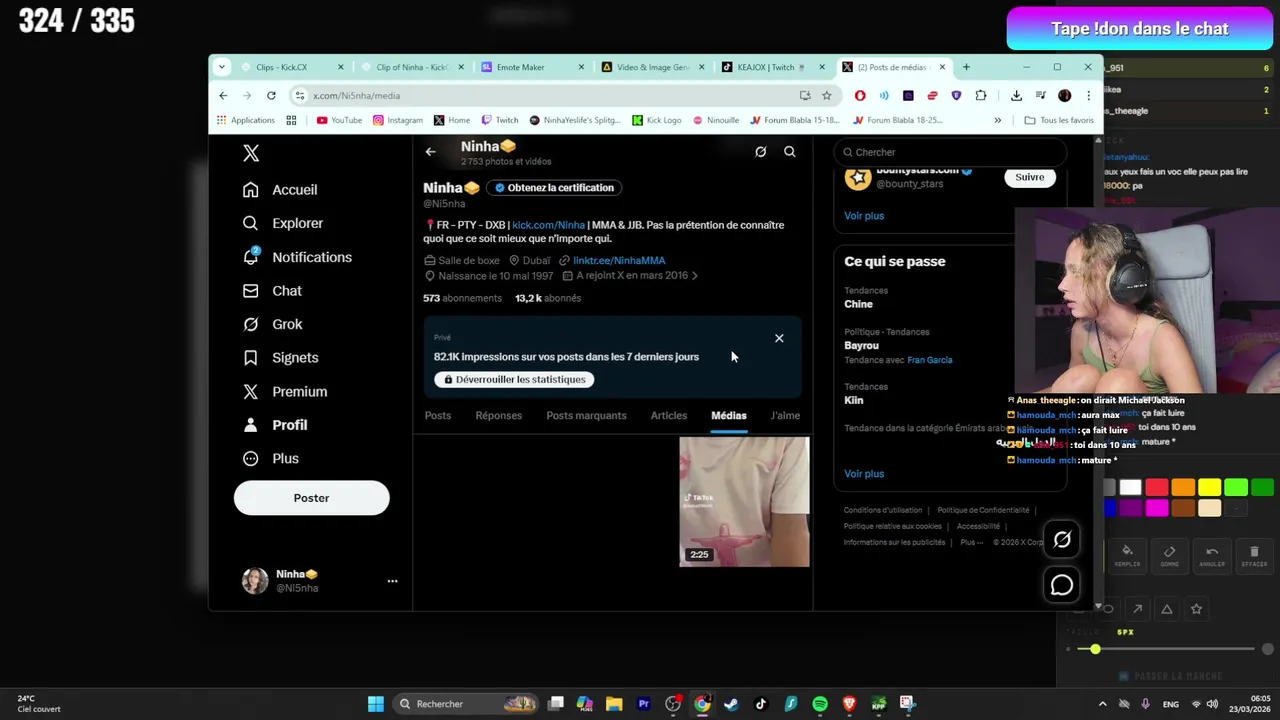Go back with the profile header arrow
Screen dimensions: 1280x720
coord(430,152)
